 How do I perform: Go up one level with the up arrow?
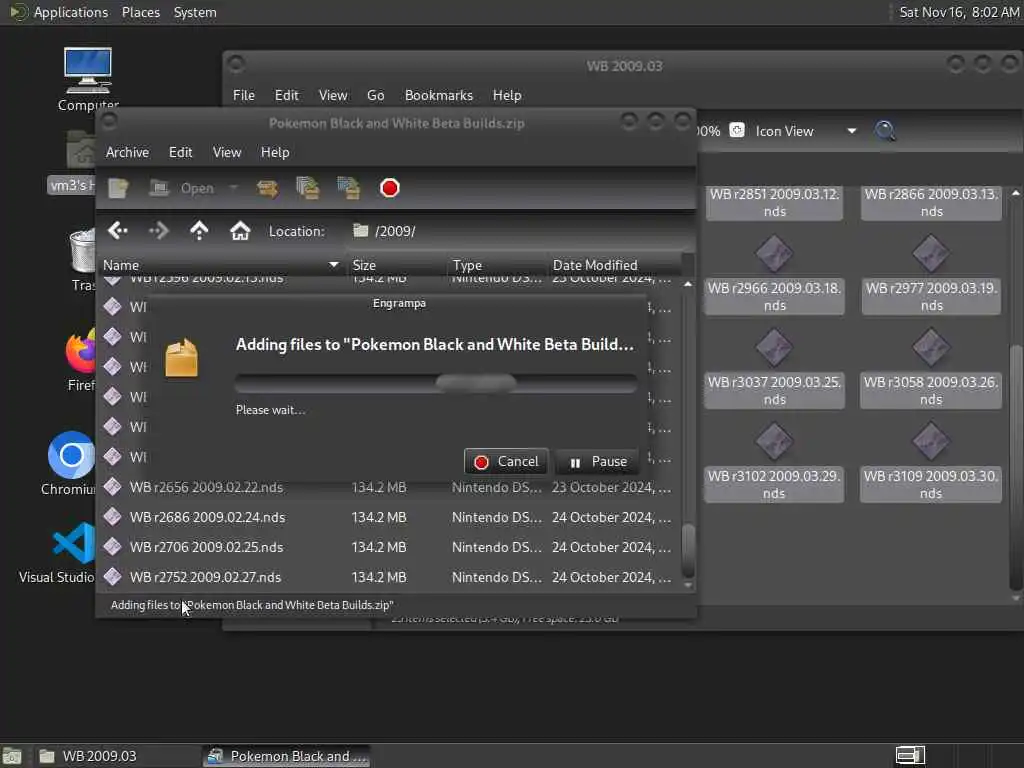point(199,231)
